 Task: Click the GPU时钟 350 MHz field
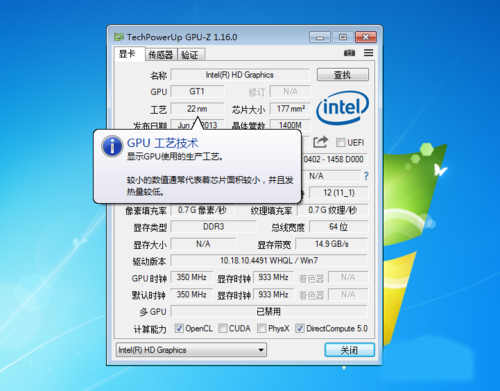[192, 277]
